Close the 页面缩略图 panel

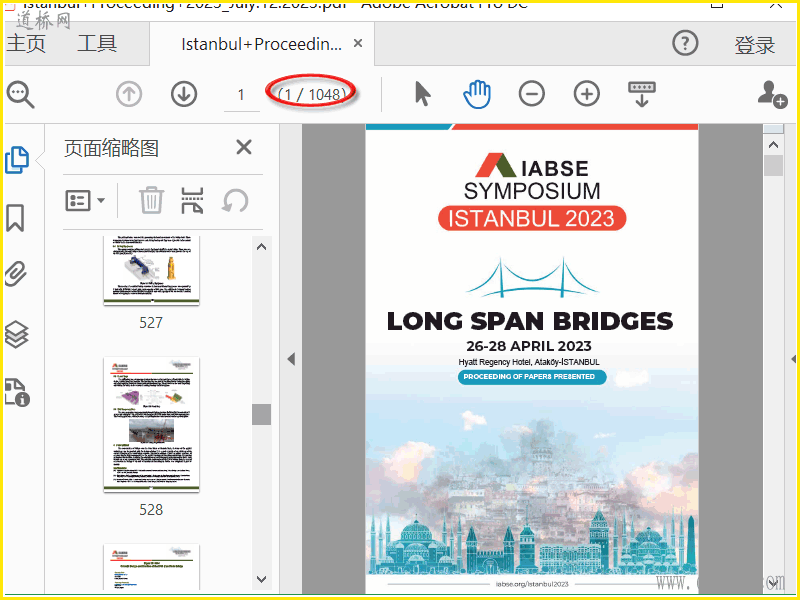coord(244,147)
